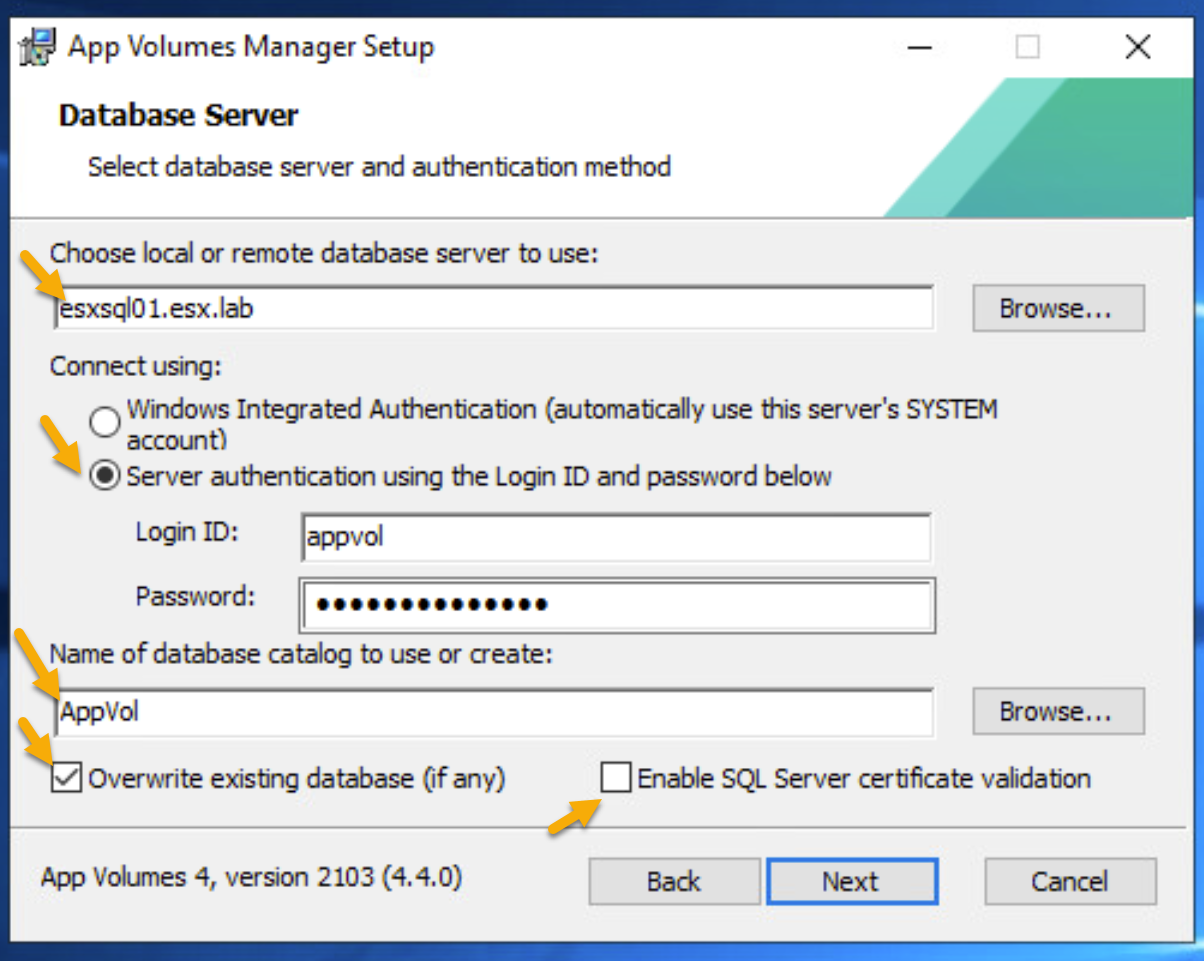The width and height of the screenshot is (1204, 961).
Task: Click the "Database Server" heading text
Action: (x=179, y=116)
